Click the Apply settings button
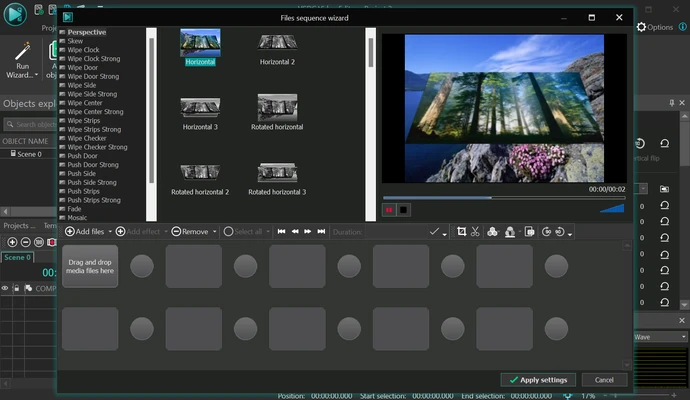Image resolution: width=690 pixels, height=400 pixels. [x=538, y=380]
